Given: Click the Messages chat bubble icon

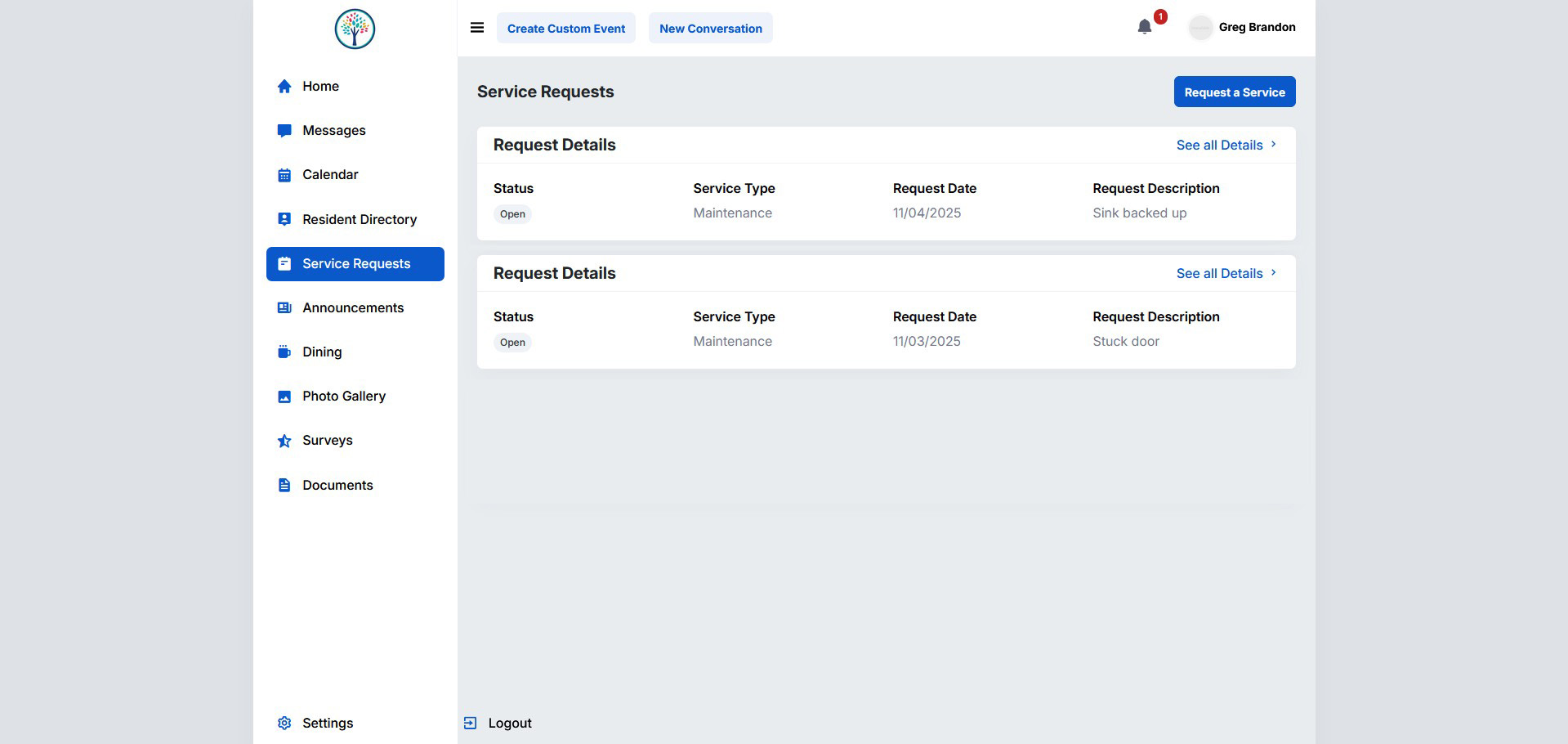Looking at the screenshot, I should pyautogui.click(x=284, y=131).
